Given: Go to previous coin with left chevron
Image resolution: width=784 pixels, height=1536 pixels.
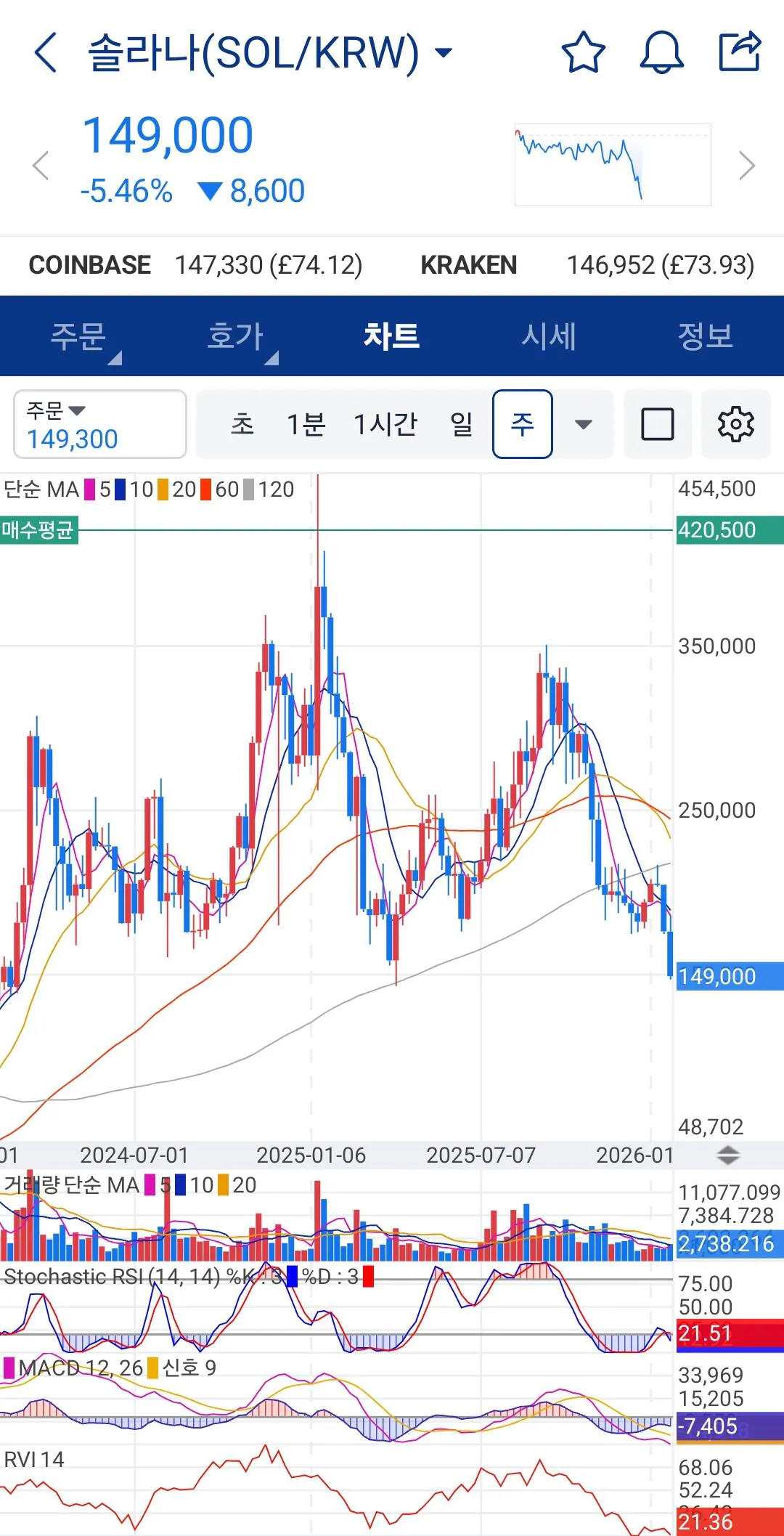Looking at the screenshot, I should pos(41,166).
